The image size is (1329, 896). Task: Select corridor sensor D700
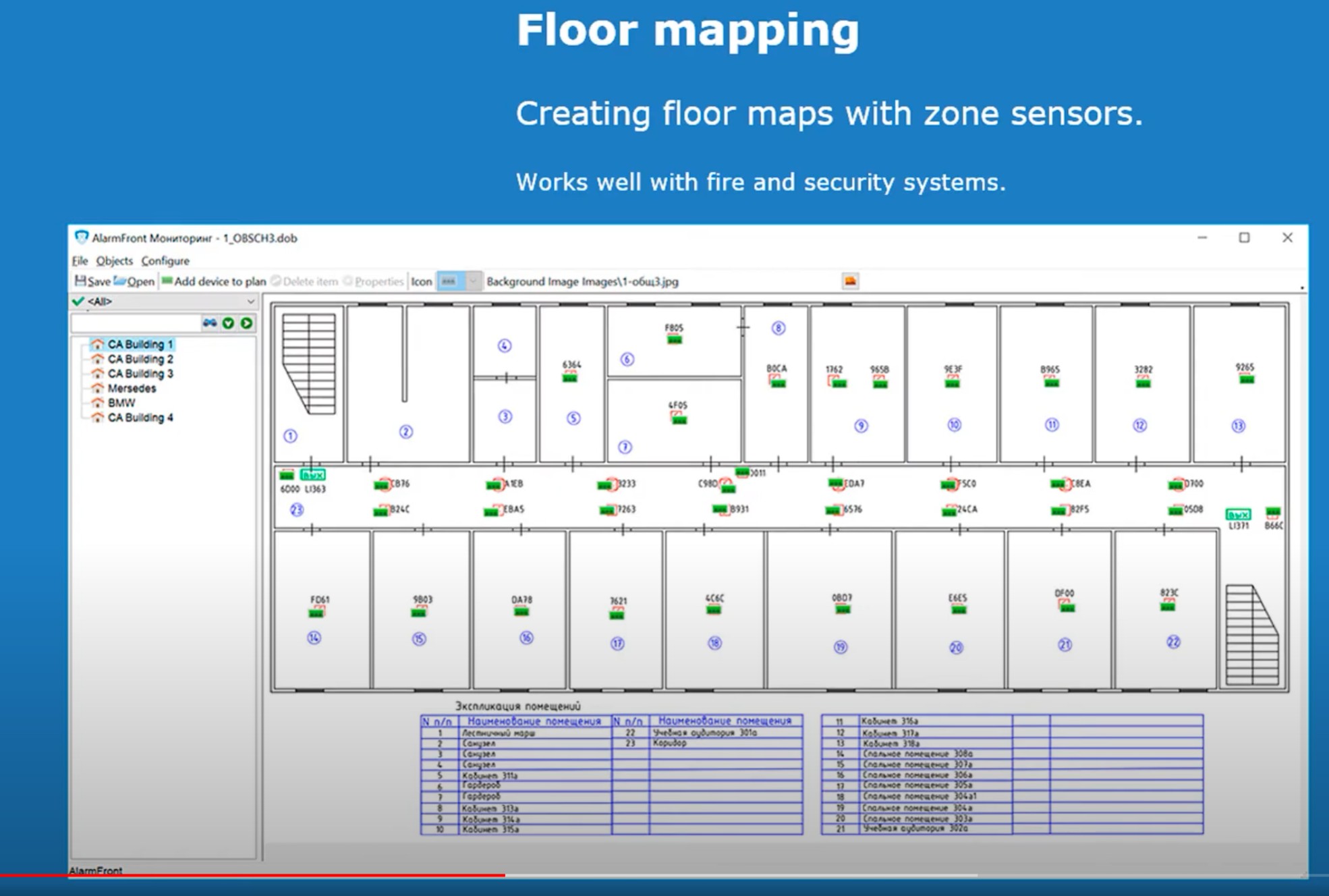click(x=1177, y=484)
